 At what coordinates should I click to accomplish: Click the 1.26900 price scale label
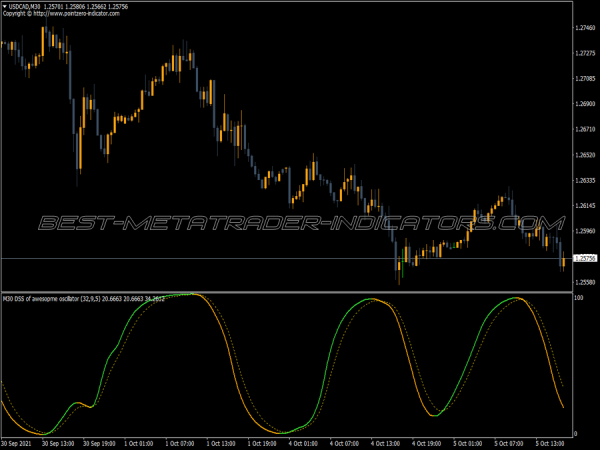[x=585, y=104]
